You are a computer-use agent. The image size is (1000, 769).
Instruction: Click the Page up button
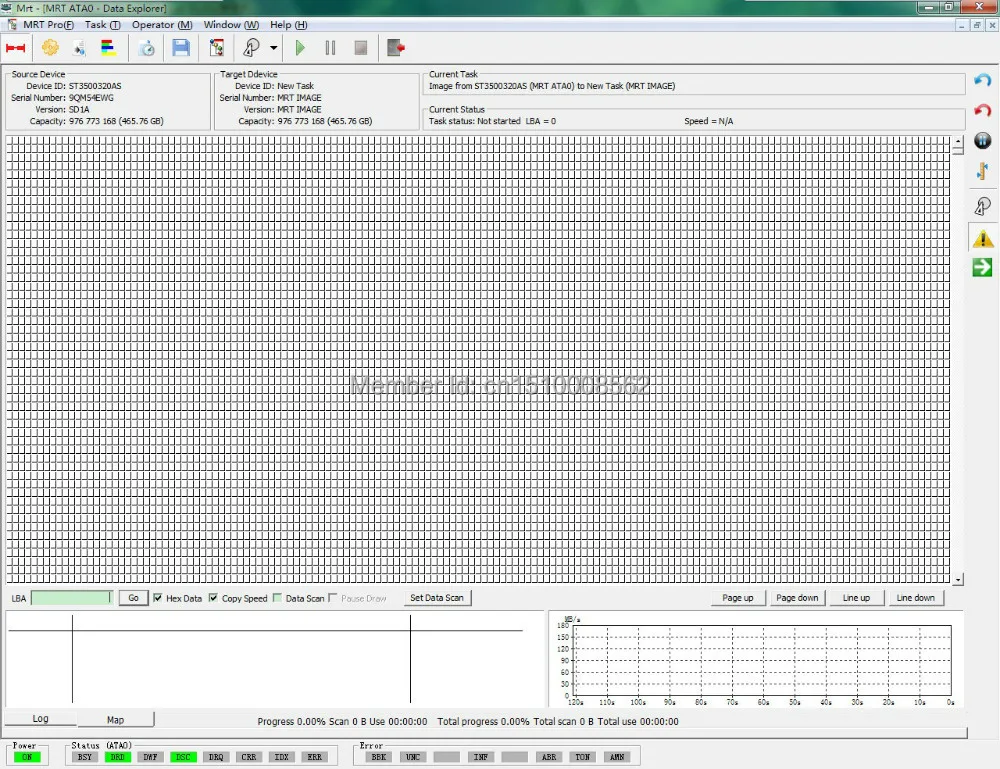coord(737,597)
